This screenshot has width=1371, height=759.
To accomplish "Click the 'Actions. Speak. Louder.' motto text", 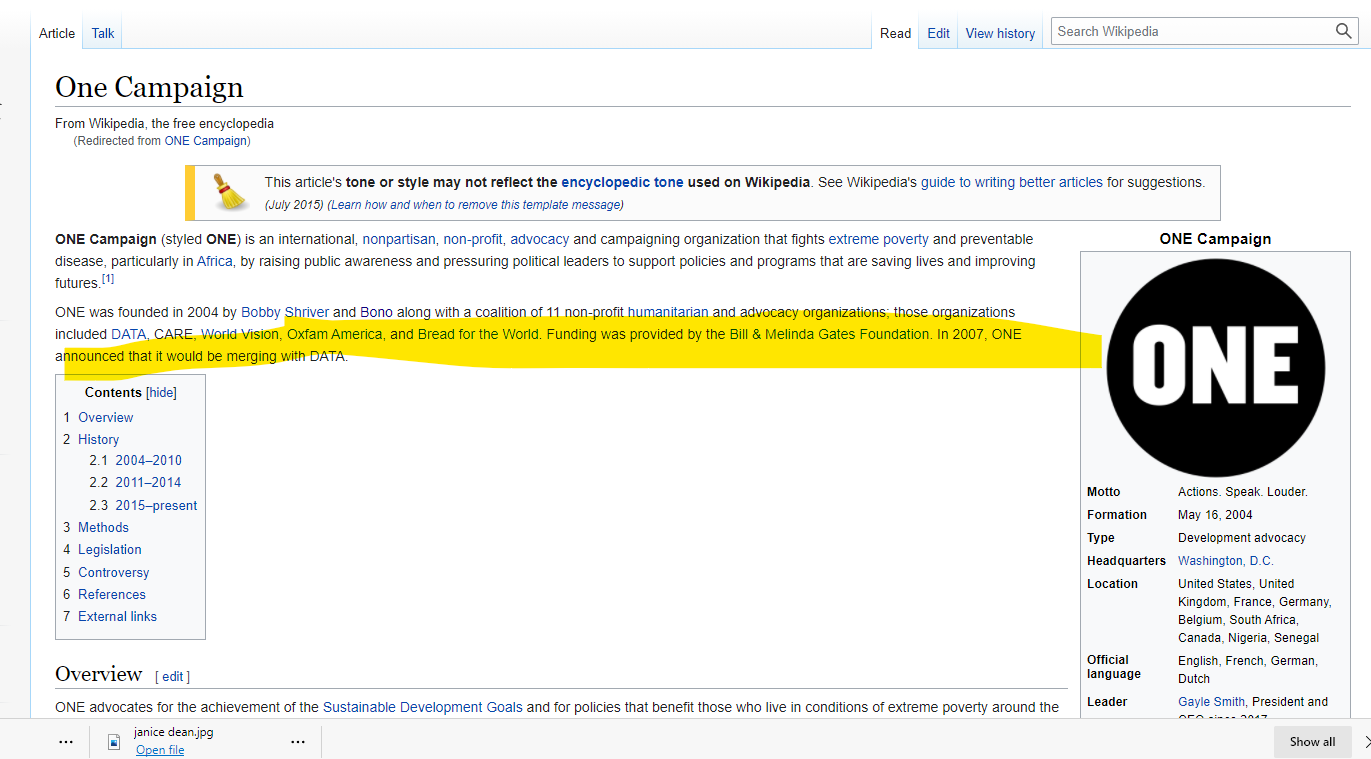I will pyautogui.click(x=1243, y=492).
